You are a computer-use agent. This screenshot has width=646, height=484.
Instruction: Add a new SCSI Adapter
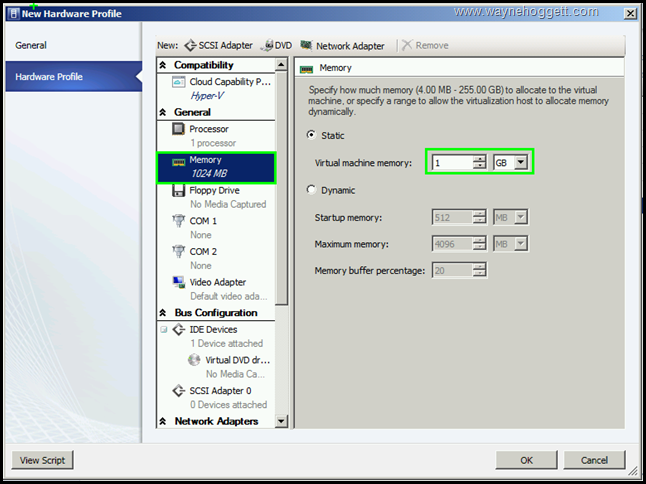[218, 45]
